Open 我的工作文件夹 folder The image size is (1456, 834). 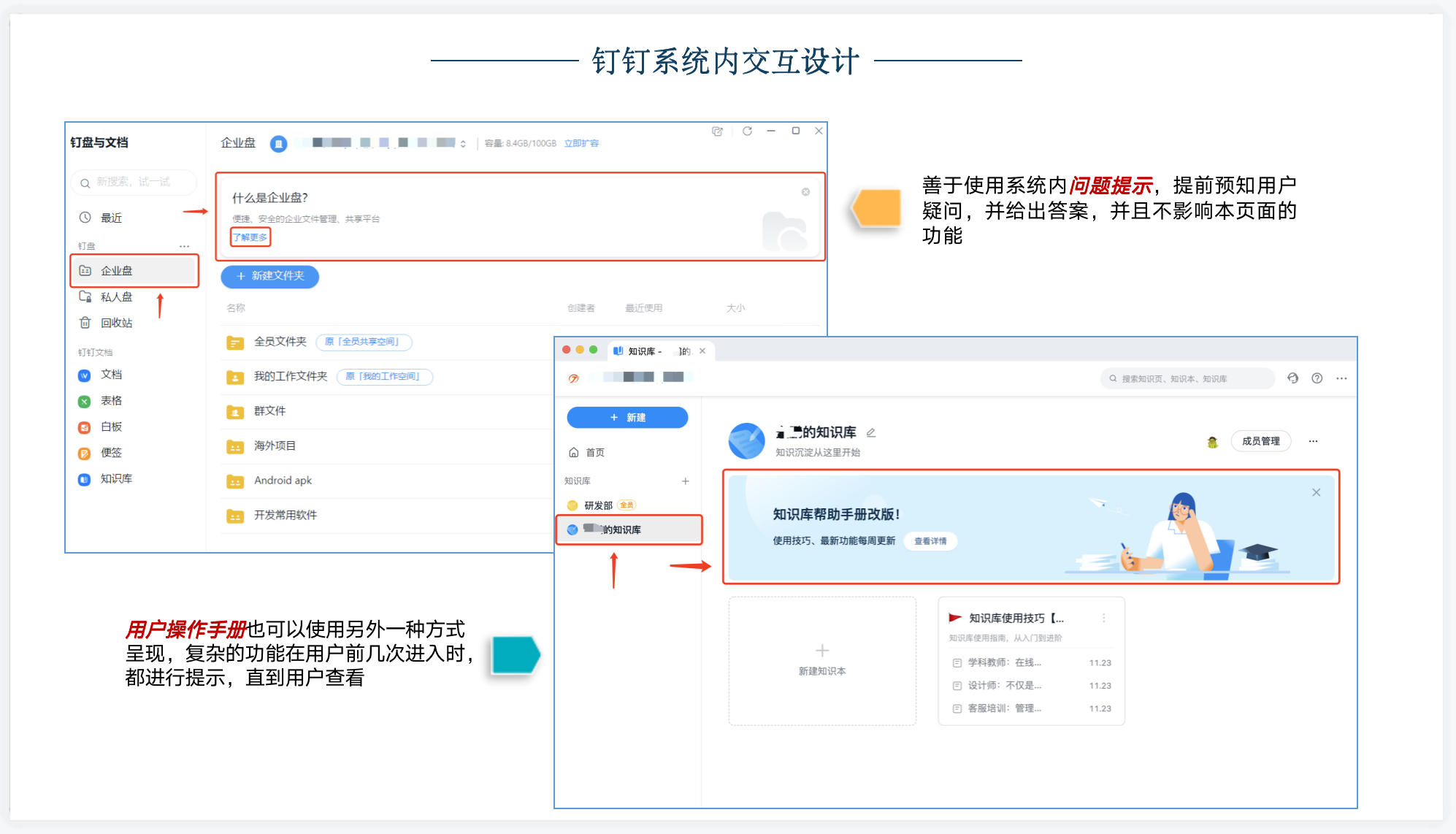point(290,376)
